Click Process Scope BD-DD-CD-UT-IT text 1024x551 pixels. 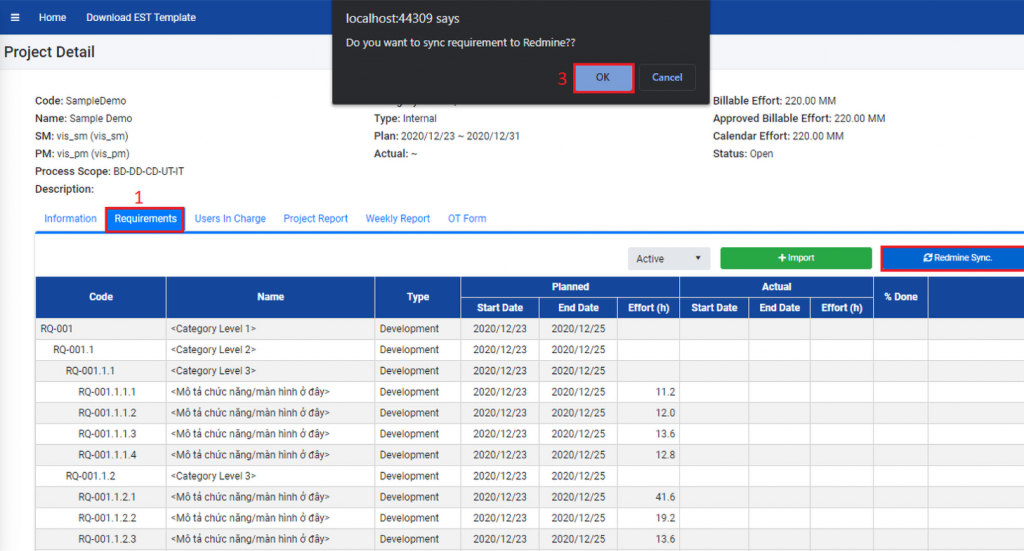[x=110, y=172]
